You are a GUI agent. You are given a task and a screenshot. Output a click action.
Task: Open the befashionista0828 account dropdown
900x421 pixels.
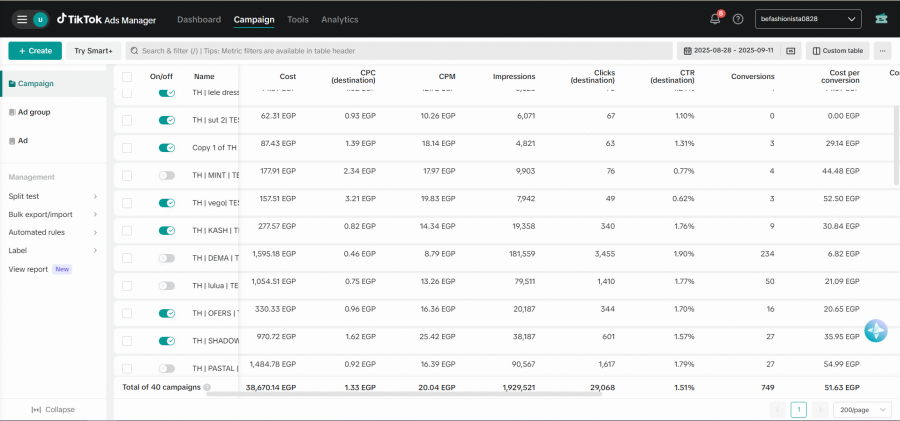(x=808, y=19)
